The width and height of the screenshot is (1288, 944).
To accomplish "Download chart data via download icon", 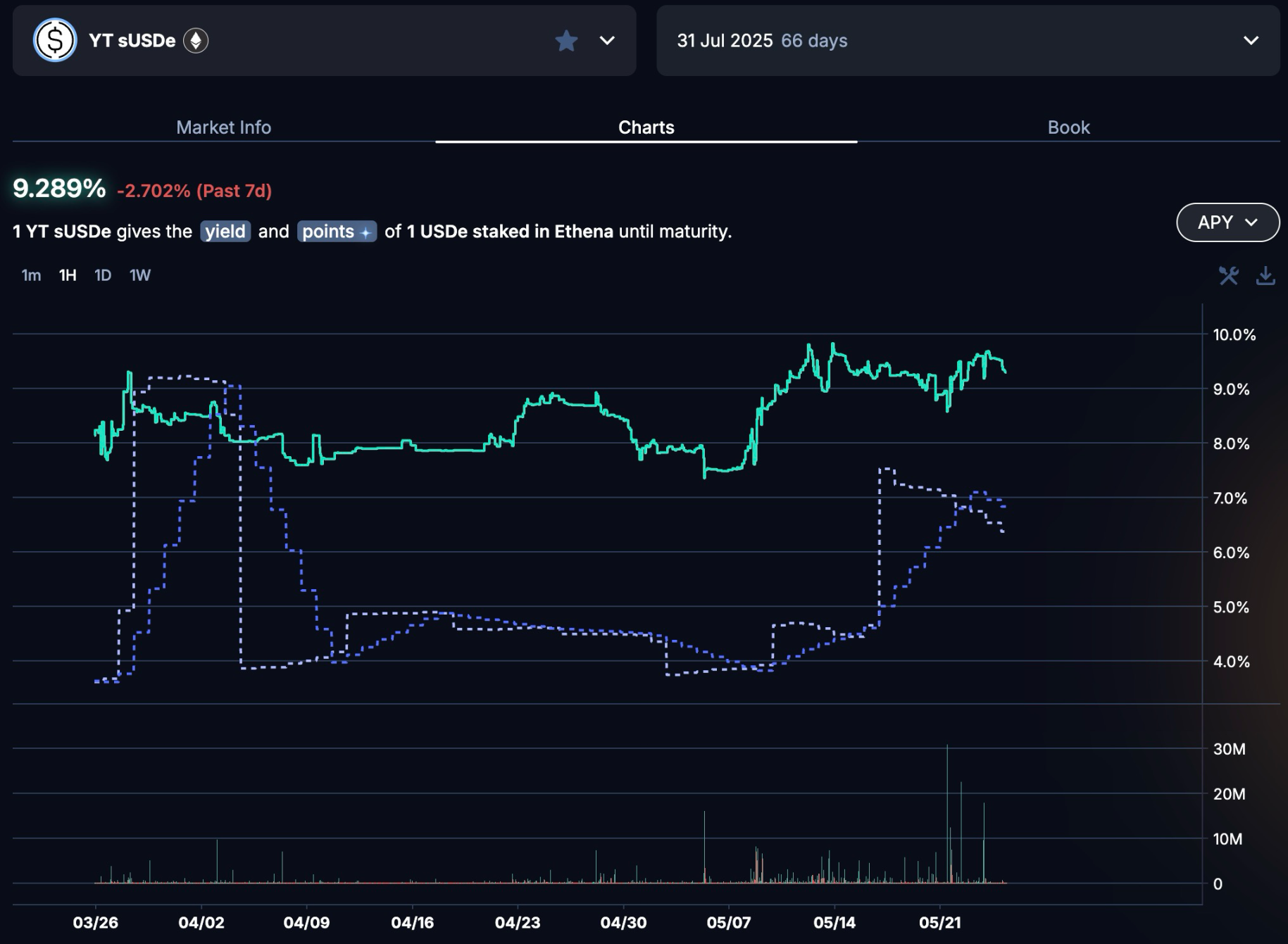I will [1265, 275].
